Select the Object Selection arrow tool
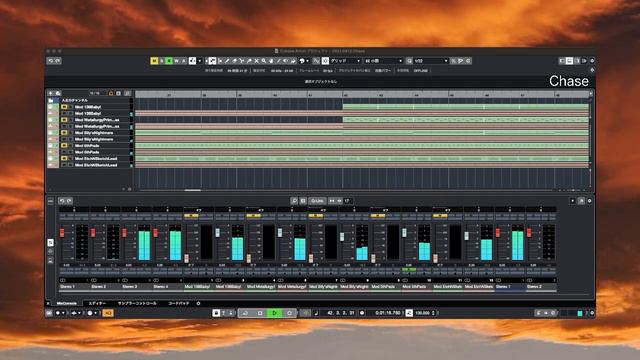This screenshot has width=640, height=360. coord(213,61)
